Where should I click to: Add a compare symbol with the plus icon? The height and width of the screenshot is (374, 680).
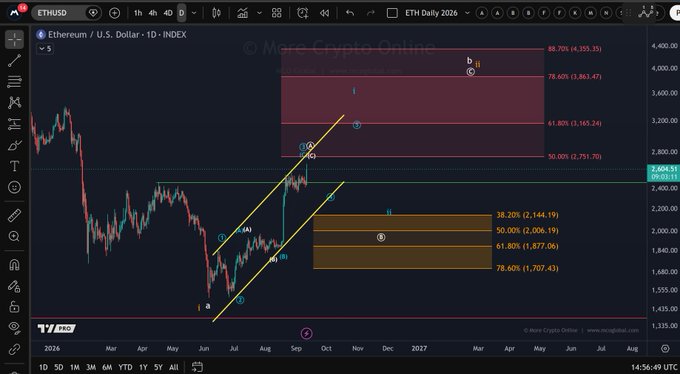[114, 13]
